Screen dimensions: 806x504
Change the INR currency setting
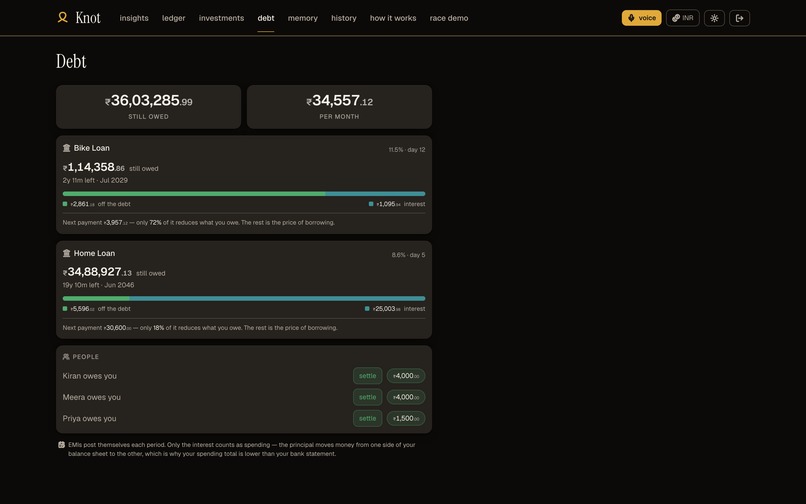pos(683,18)
